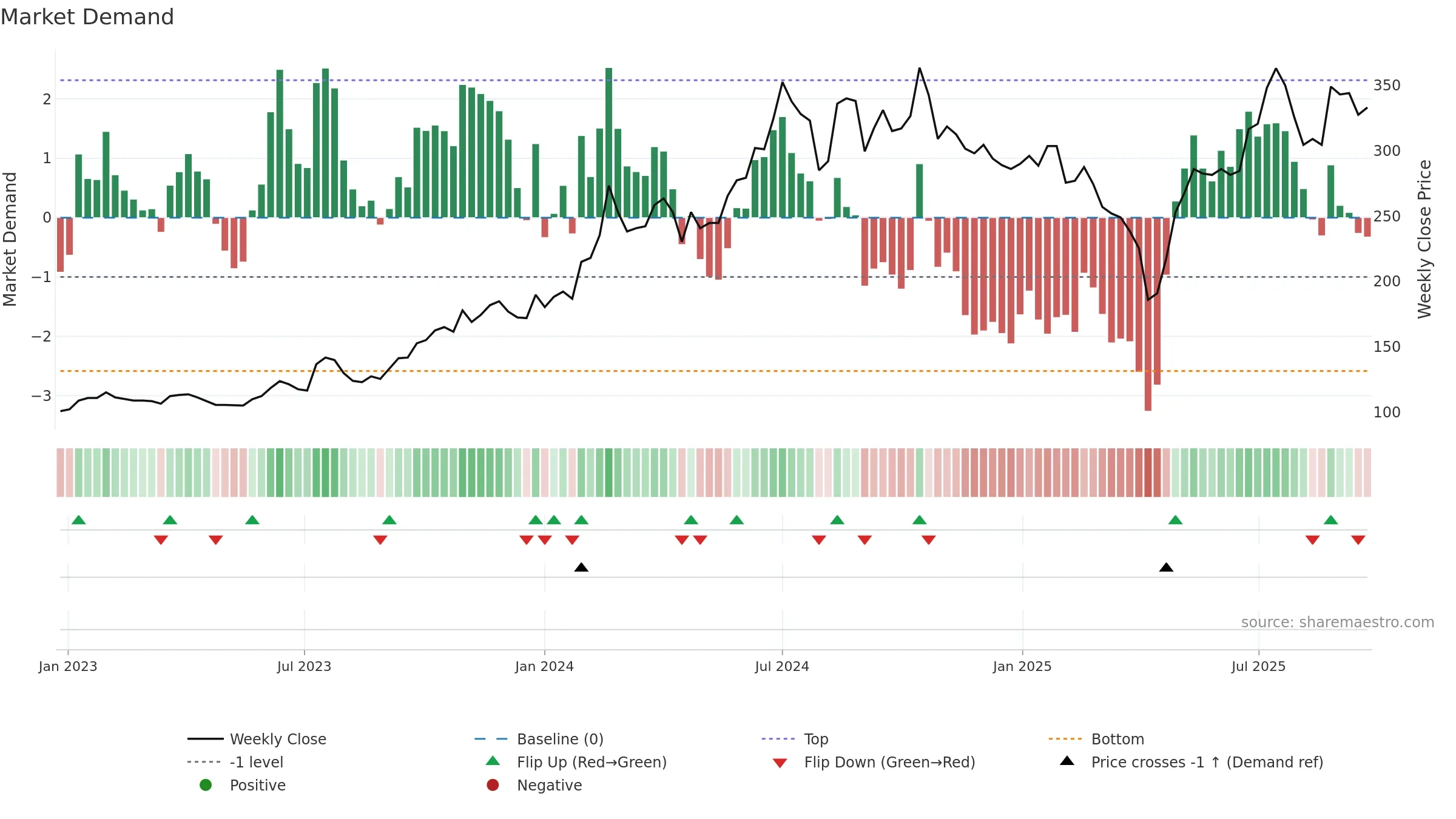Click the green Flip Up triangle in legend
Screen dimensions: 1456x819
tap(493, 761)
